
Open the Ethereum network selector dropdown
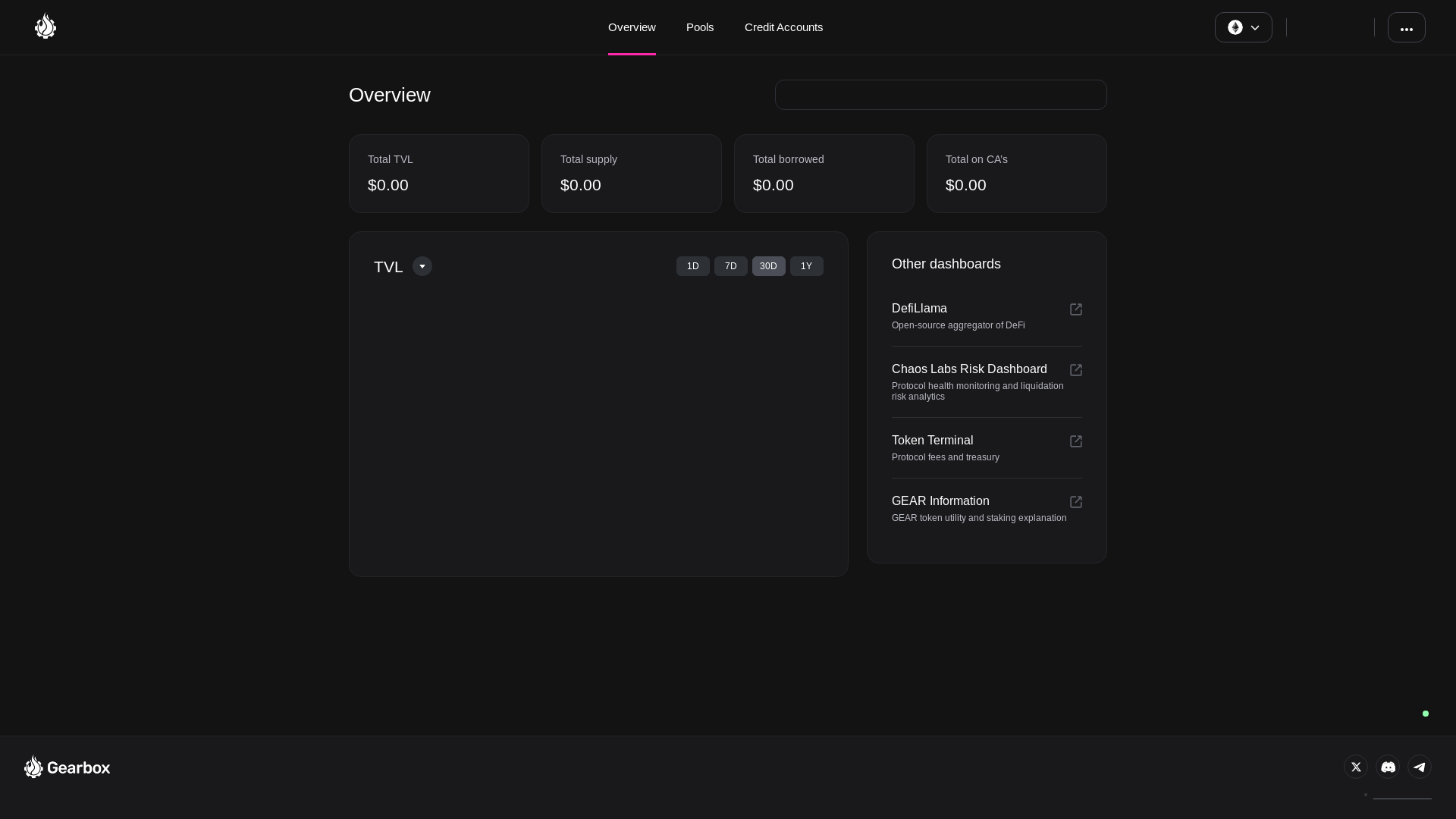coord(1243,27)
